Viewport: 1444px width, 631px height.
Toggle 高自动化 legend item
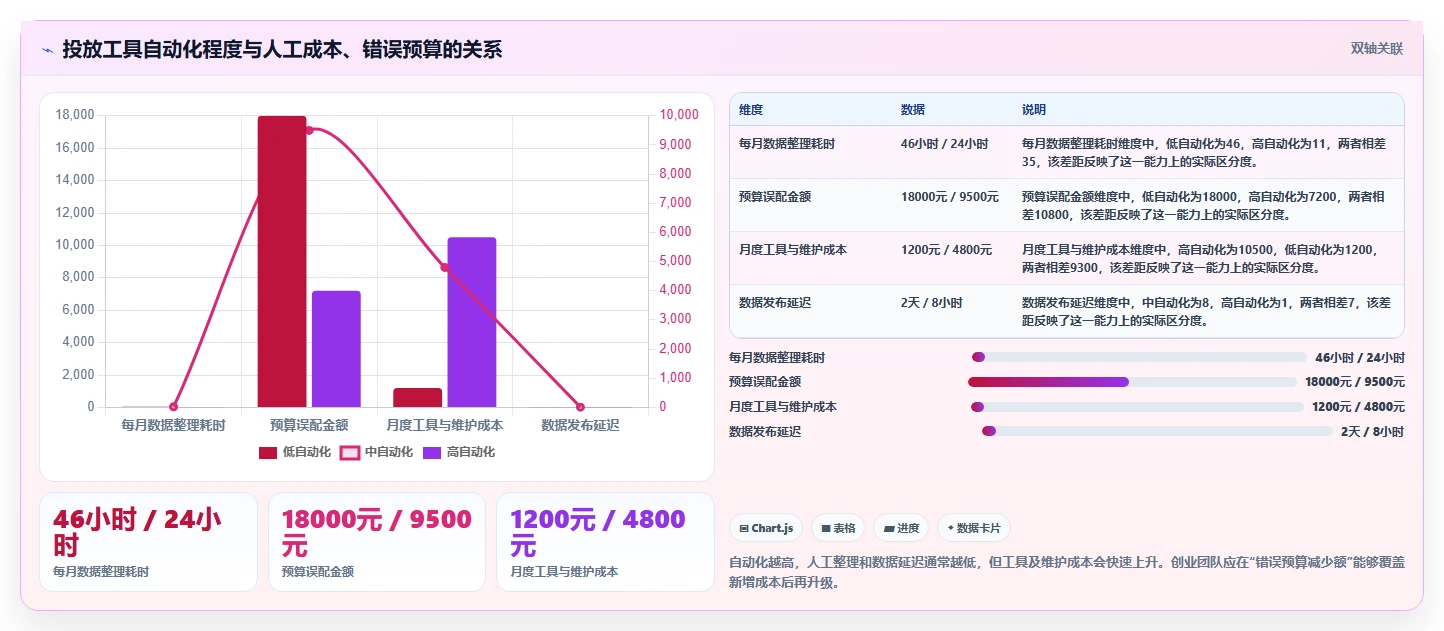[x=459, y=452]
